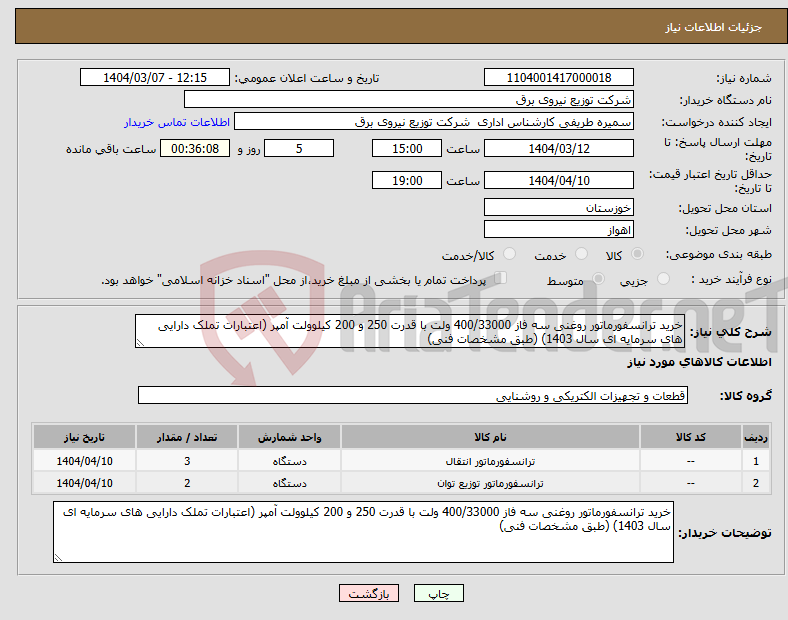788x620 pixels.
Task: Click quantity 3 in the row 1
Action: pyautogui.click(x=186, y=461)
